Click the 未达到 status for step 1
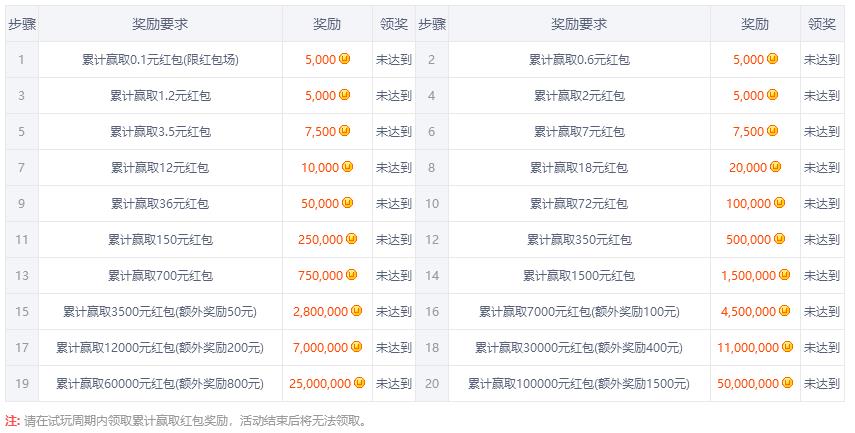 pos(393,60)
